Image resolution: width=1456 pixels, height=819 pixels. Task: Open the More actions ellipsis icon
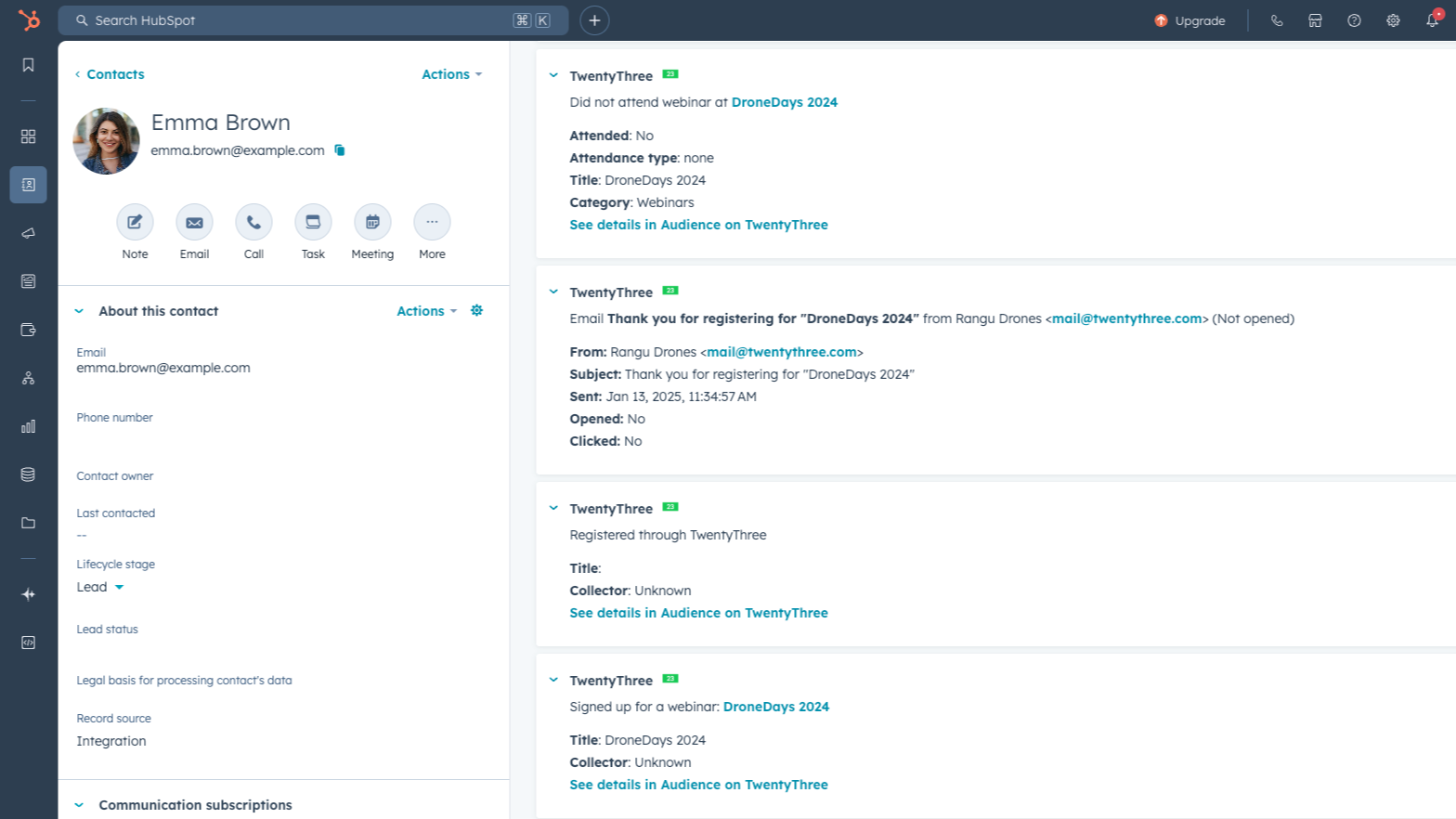432,222
